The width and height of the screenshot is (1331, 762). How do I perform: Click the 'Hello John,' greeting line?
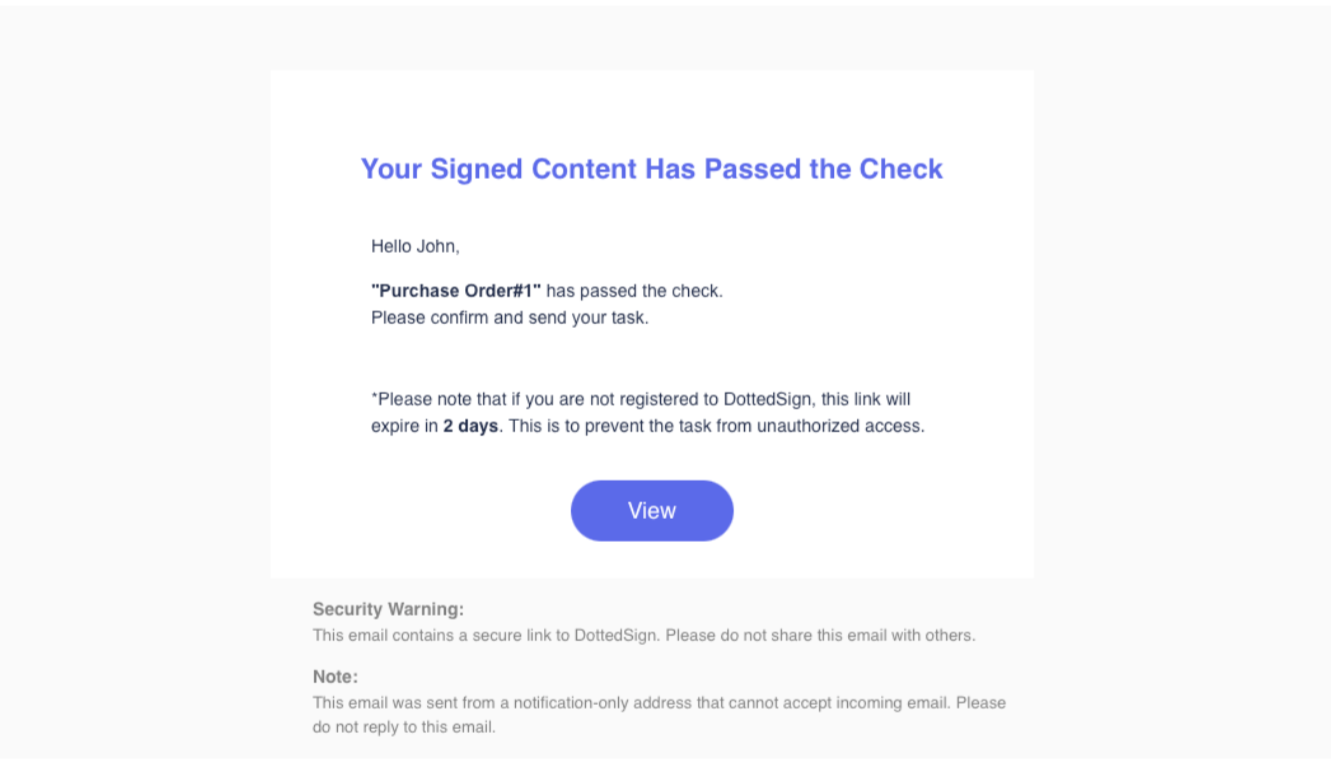tap(415, 246)
